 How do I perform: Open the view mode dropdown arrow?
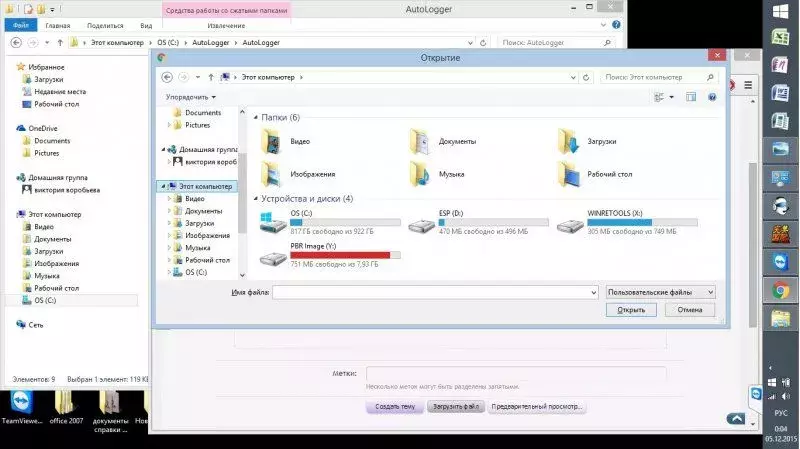671,97
